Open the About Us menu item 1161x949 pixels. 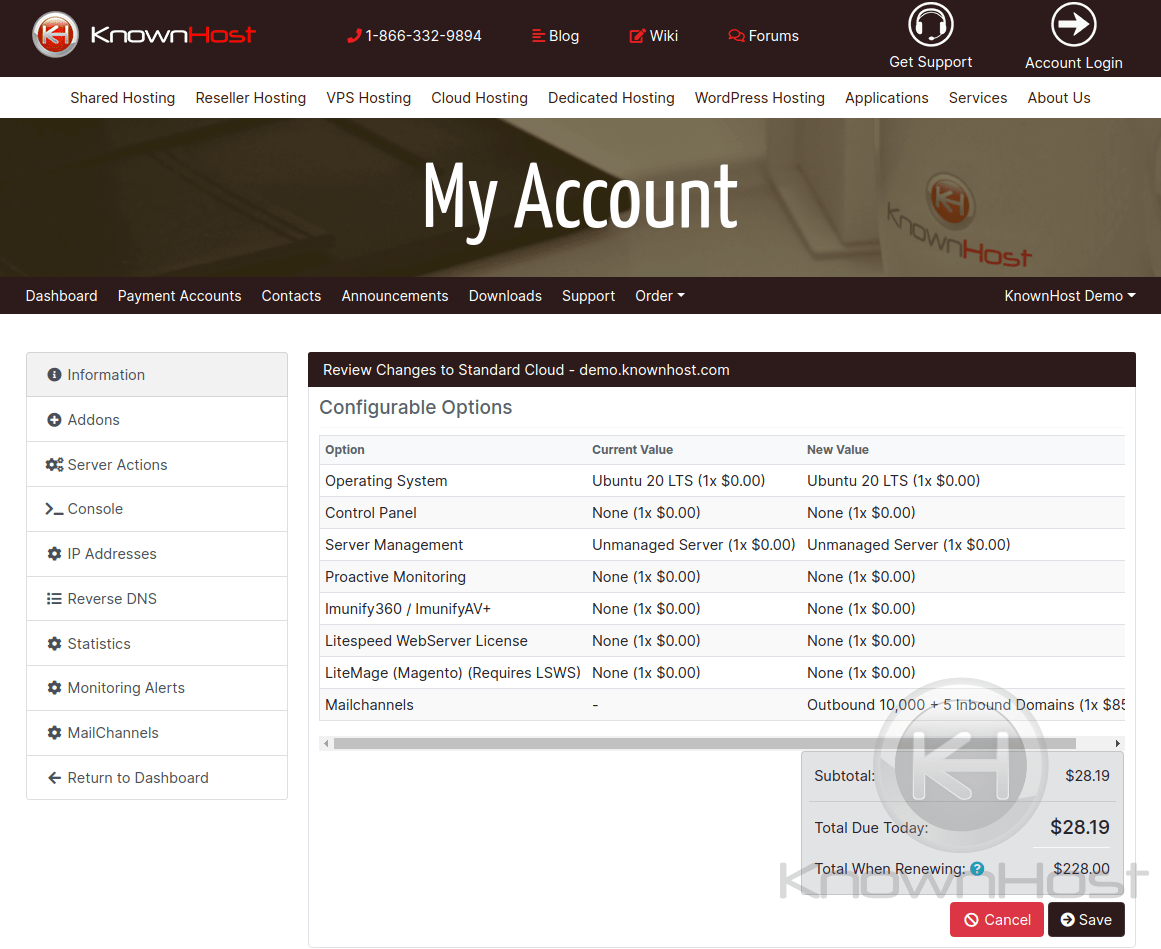pyautogui.click(x=1059, y=98)
